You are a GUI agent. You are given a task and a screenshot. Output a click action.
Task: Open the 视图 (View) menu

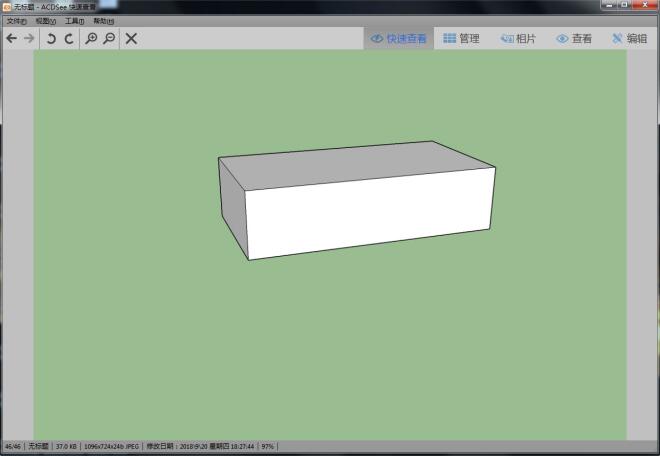tap(45, 21)
